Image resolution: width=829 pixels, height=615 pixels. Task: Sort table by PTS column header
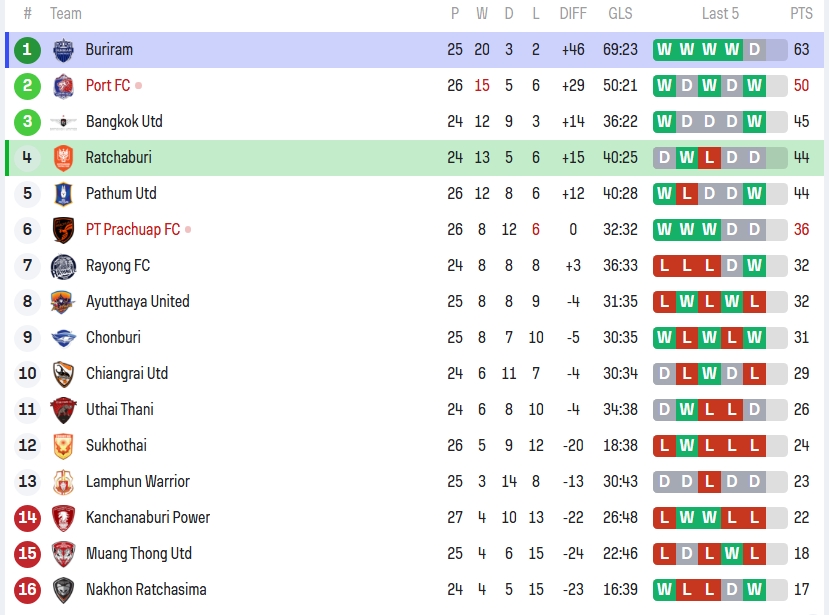pyautogui.click(x=801, y=14)
